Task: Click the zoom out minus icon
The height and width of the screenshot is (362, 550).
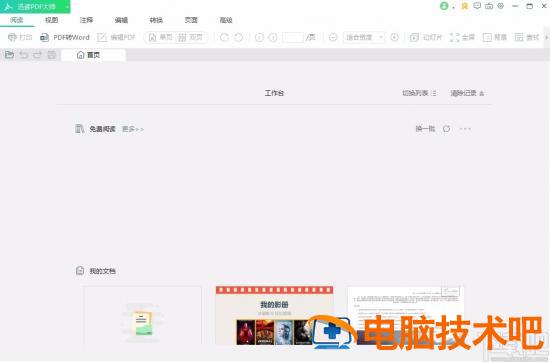Action: point(333,37)
